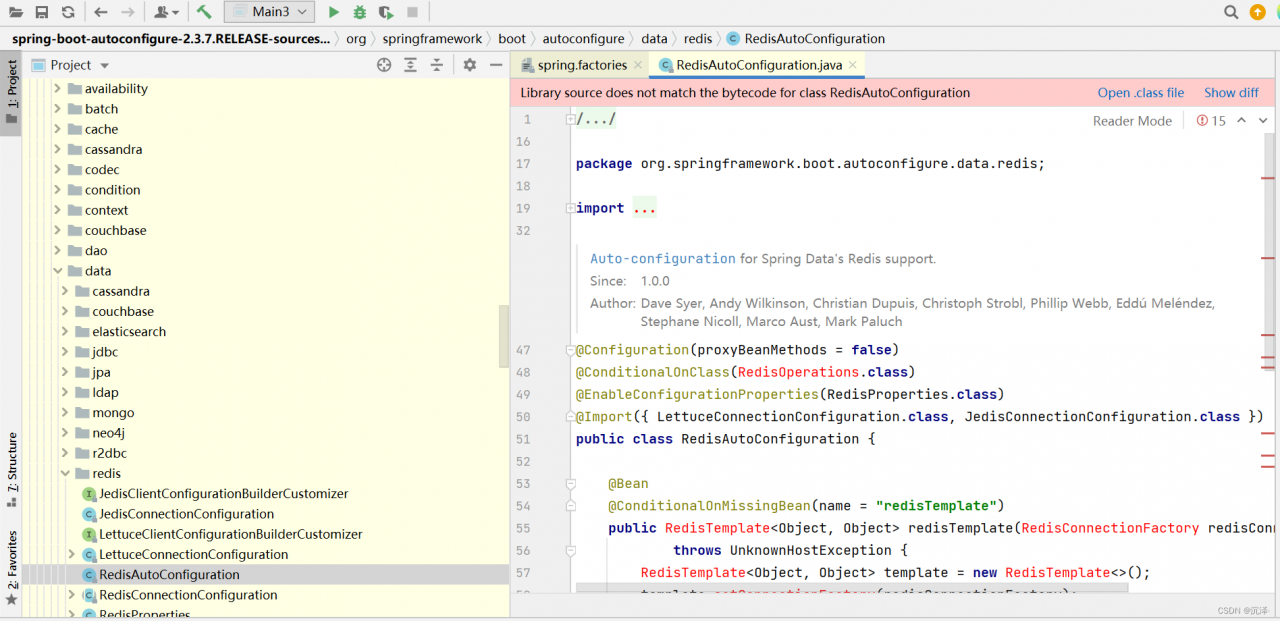Go to previous highlighted error arrow
1280x621 pixels.
click(1241, 120)
